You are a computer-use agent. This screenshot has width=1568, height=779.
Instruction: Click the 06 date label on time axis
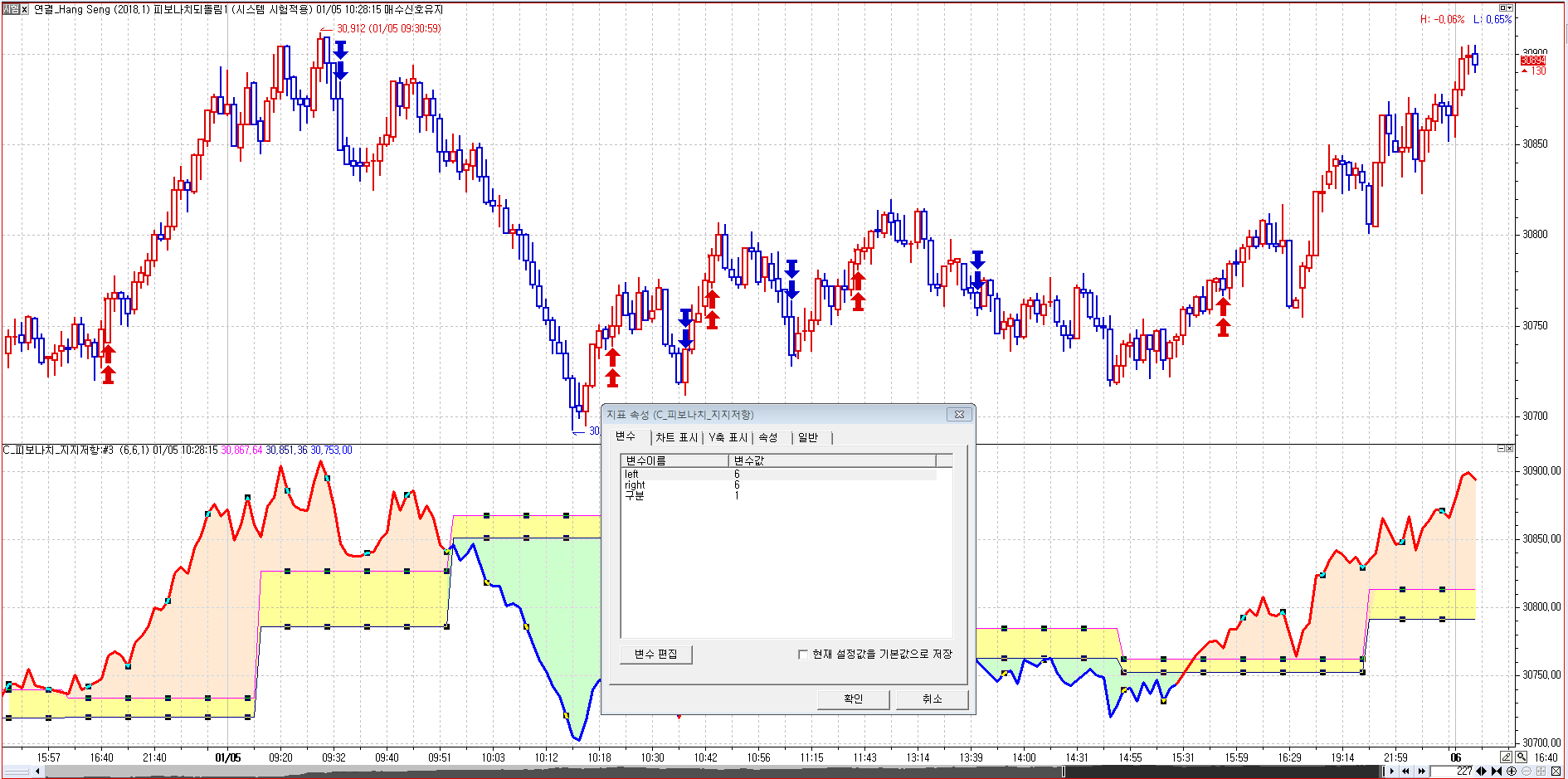click(1456, 757)
